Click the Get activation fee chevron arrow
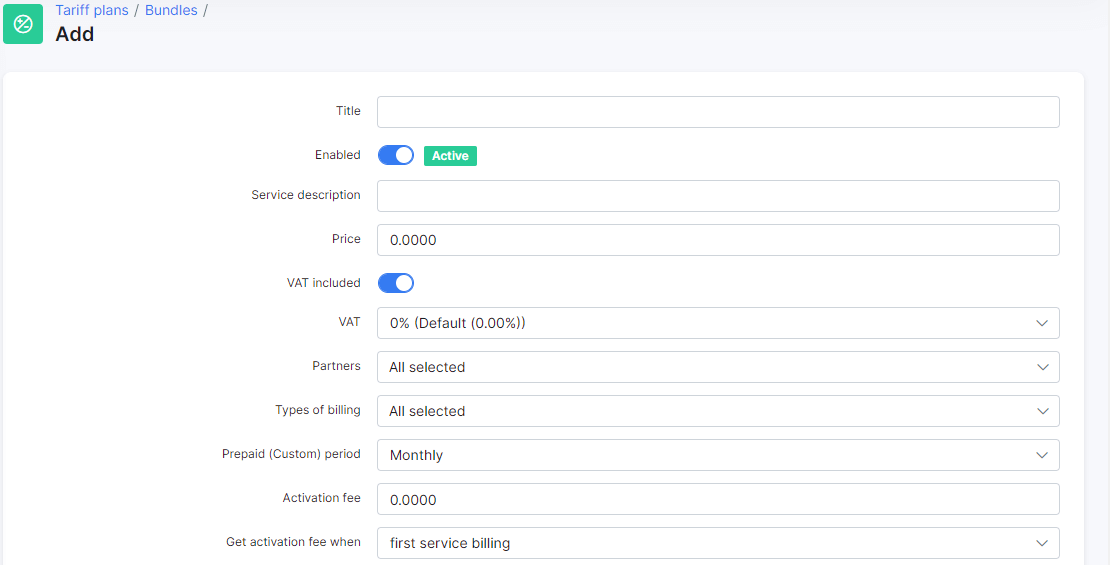 click(1041, 543)
